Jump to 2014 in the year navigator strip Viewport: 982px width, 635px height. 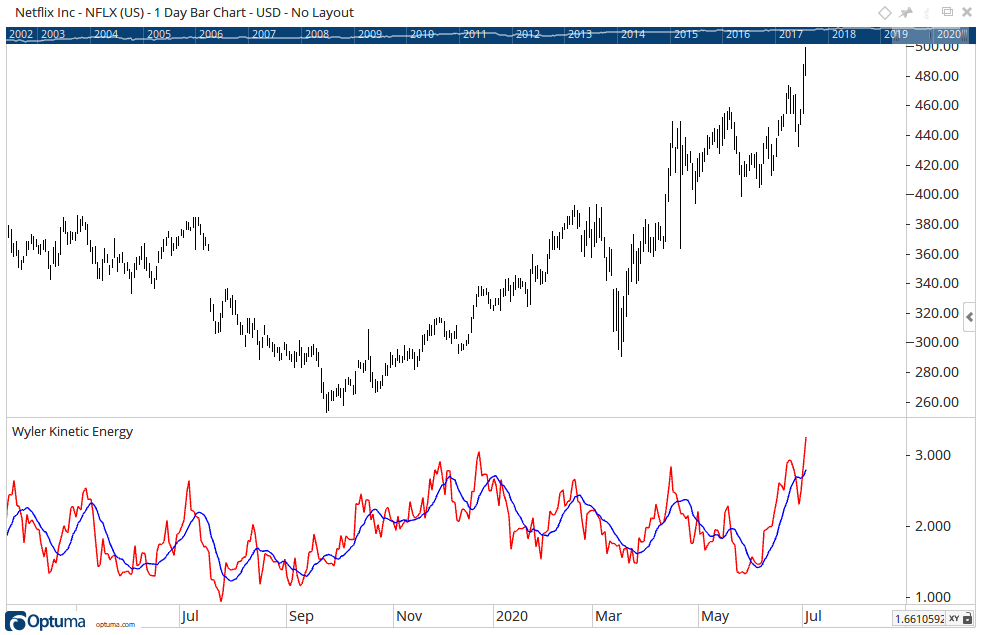point(633,34)
